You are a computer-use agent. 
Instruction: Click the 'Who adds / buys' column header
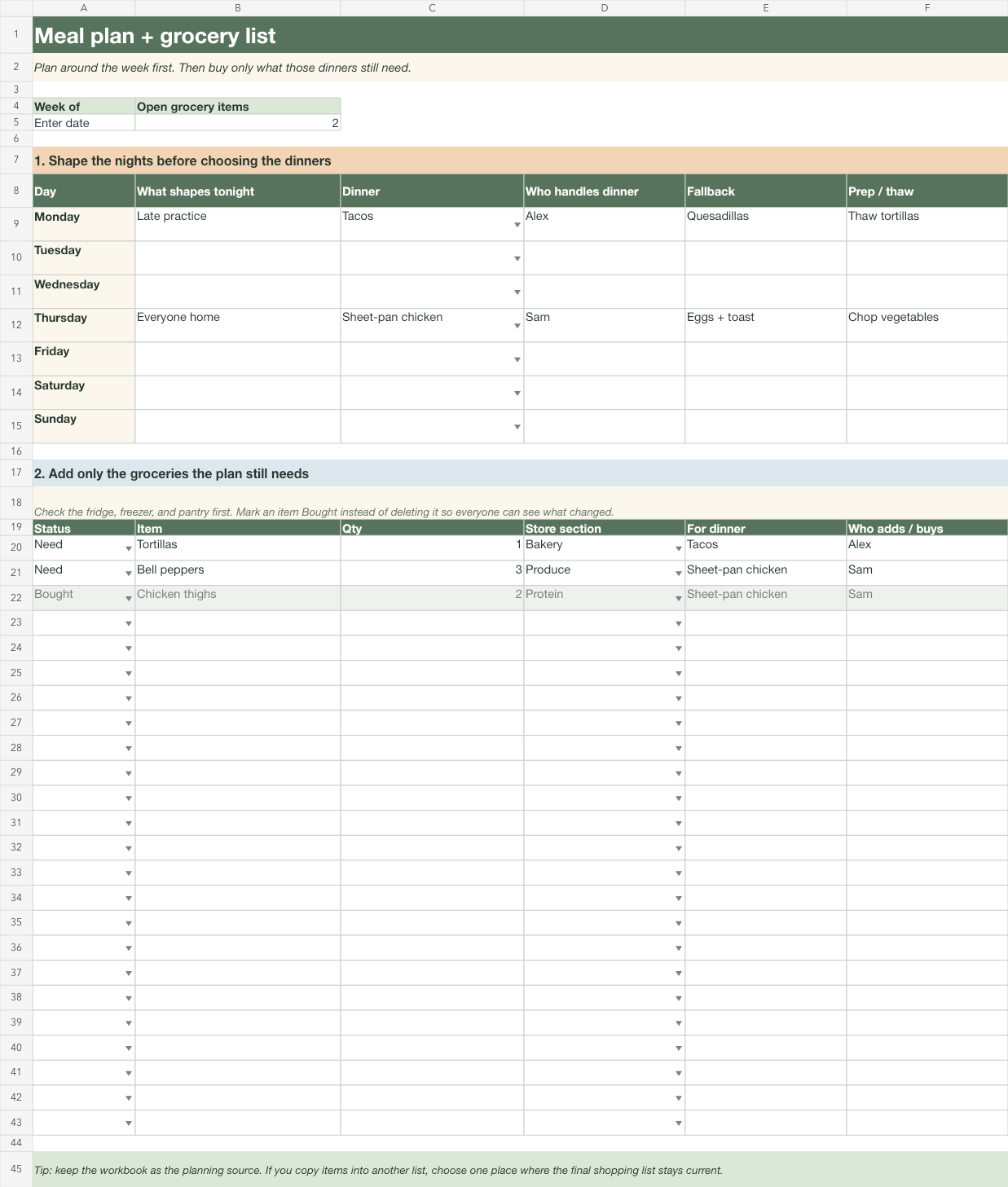coord(927,528)
